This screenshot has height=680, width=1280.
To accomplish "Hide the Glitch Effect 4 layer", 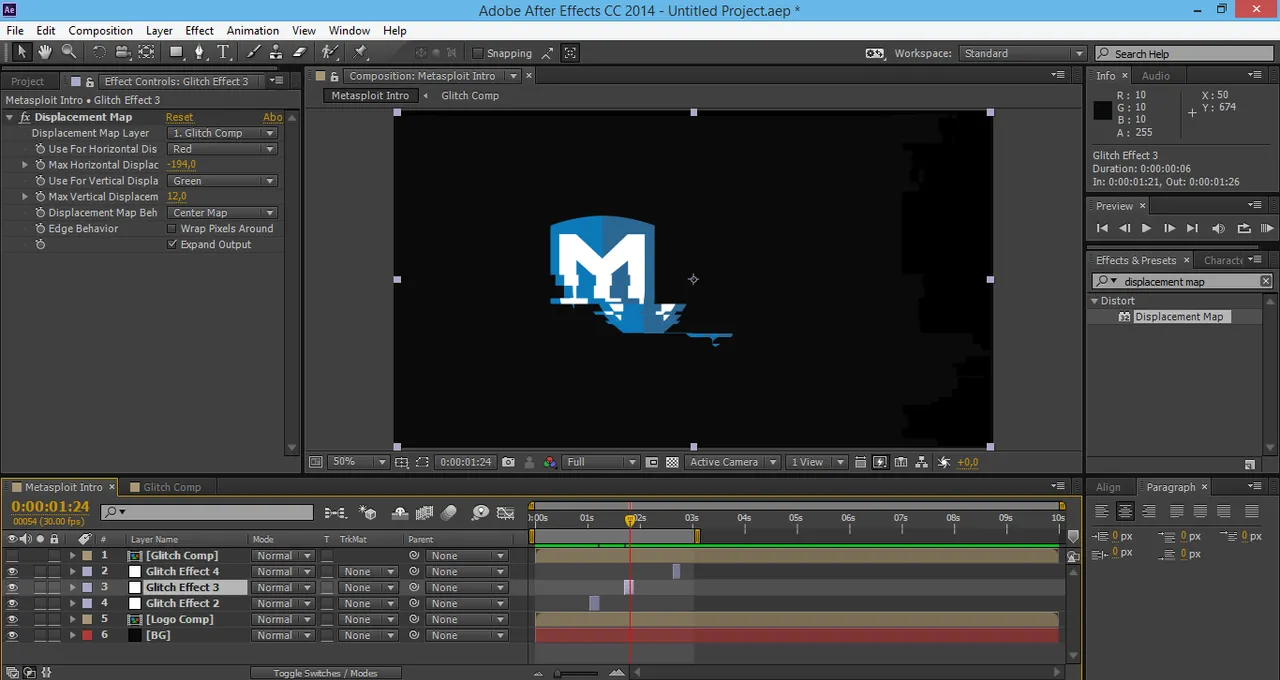I will [x=12, y=571].
